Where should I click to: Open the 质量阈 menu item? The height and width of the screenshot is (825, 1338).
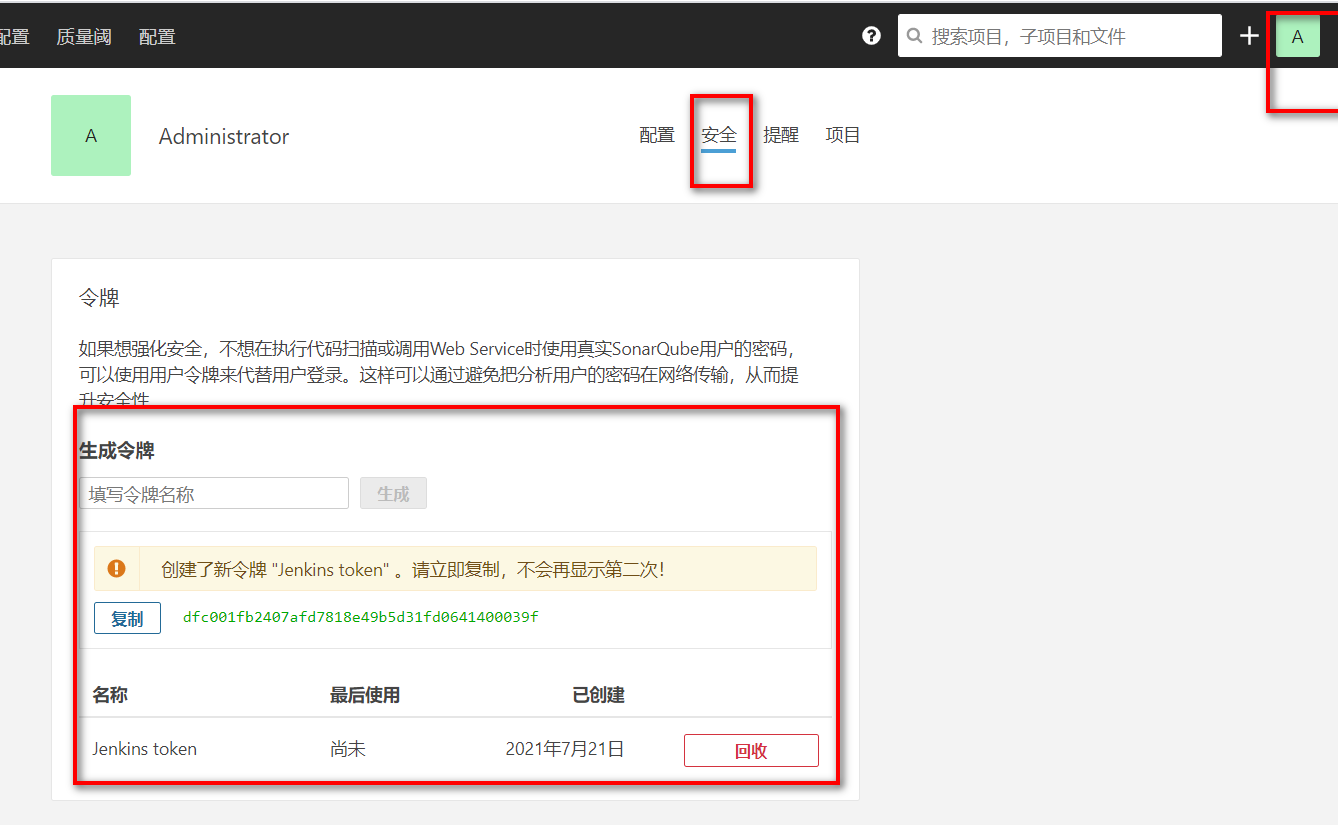point(84,37)
